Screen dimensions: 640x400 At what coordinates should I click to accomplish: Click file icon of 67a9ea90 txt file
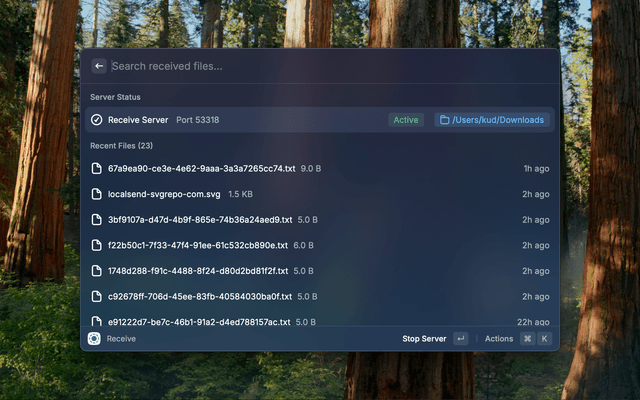pyautogui.click(x=97, y=169)
